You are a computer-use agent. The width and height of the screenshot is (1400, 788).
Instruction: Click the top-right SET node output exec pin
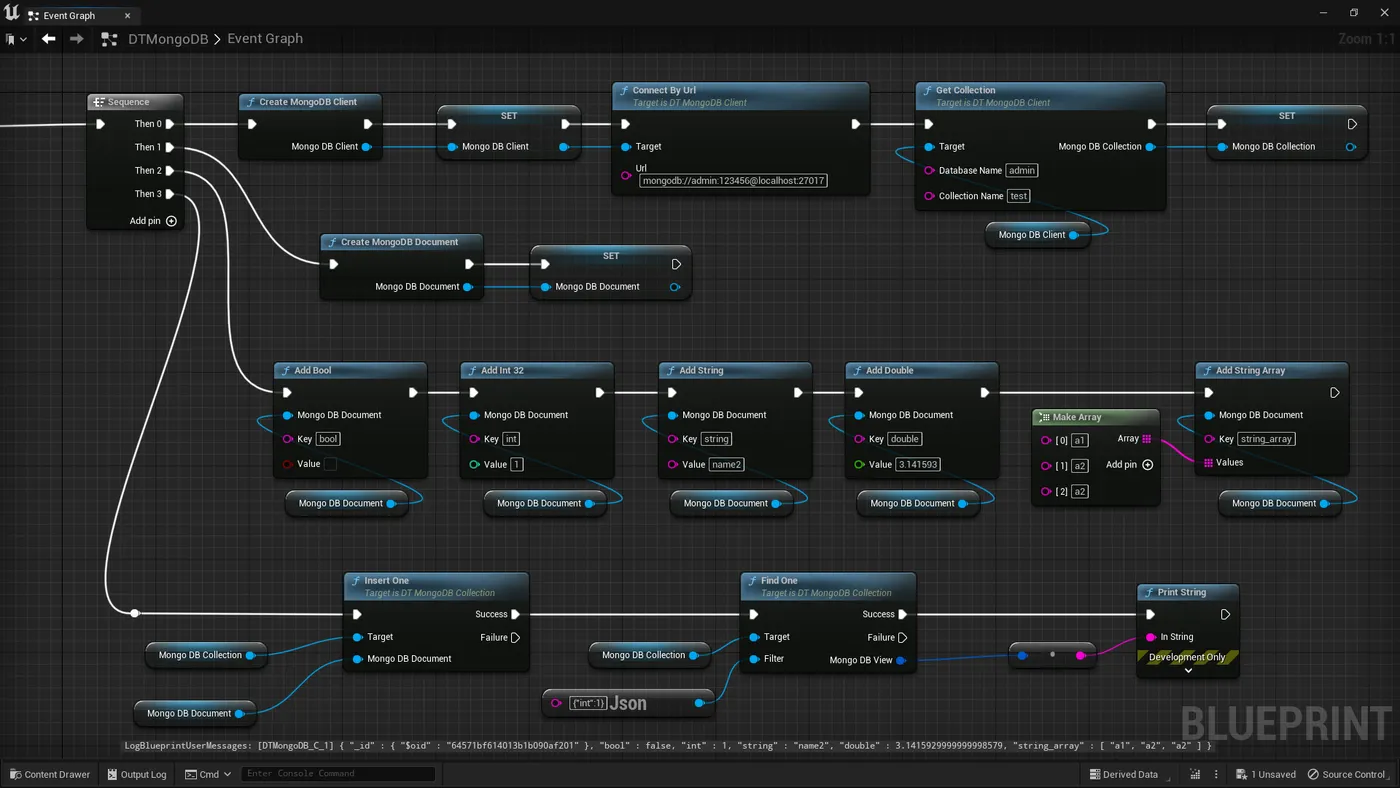click(1352, 124)
